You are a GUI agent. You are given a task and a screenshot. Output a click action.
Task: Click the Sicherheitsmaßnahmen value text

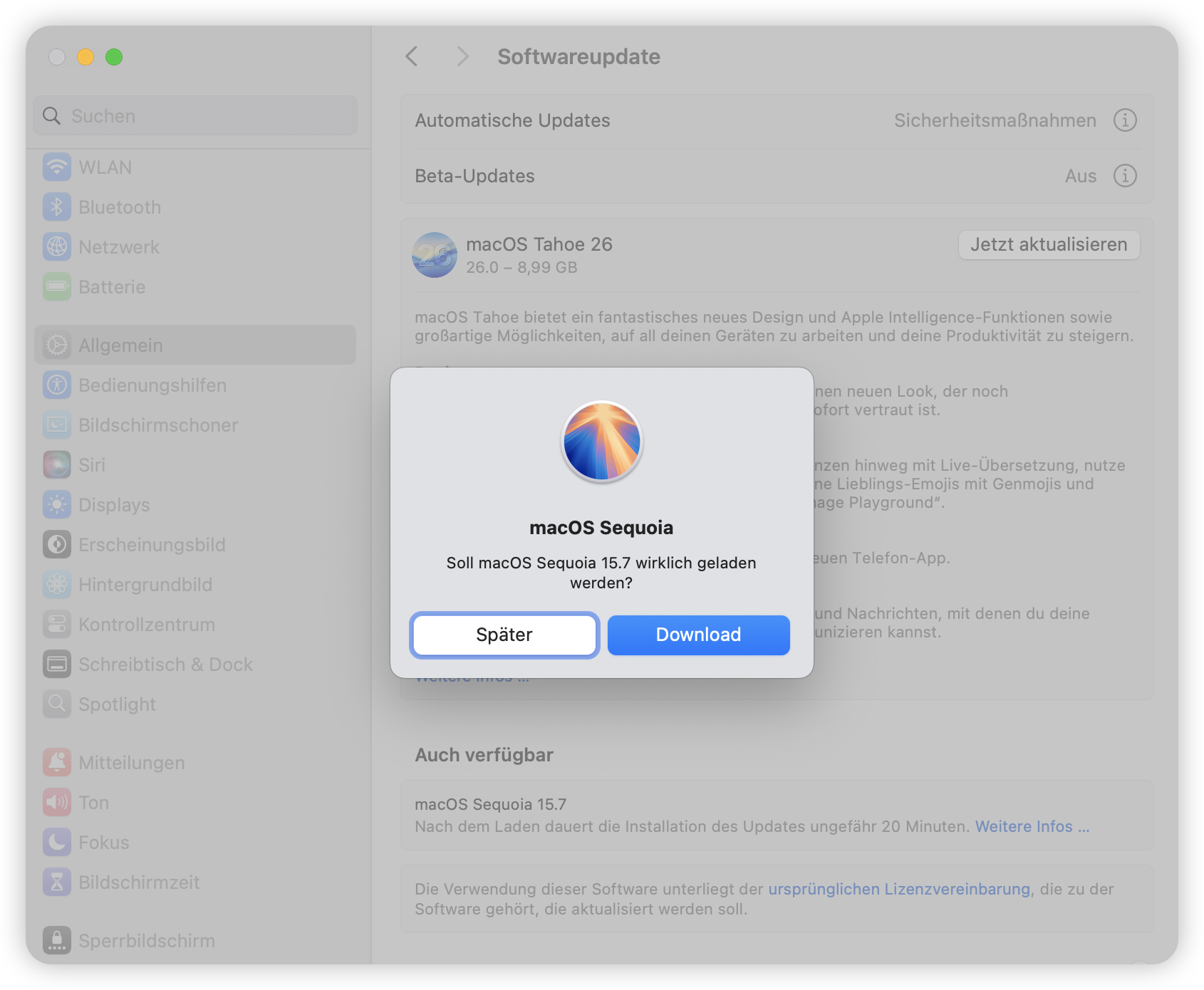click(x=995, y=120)
